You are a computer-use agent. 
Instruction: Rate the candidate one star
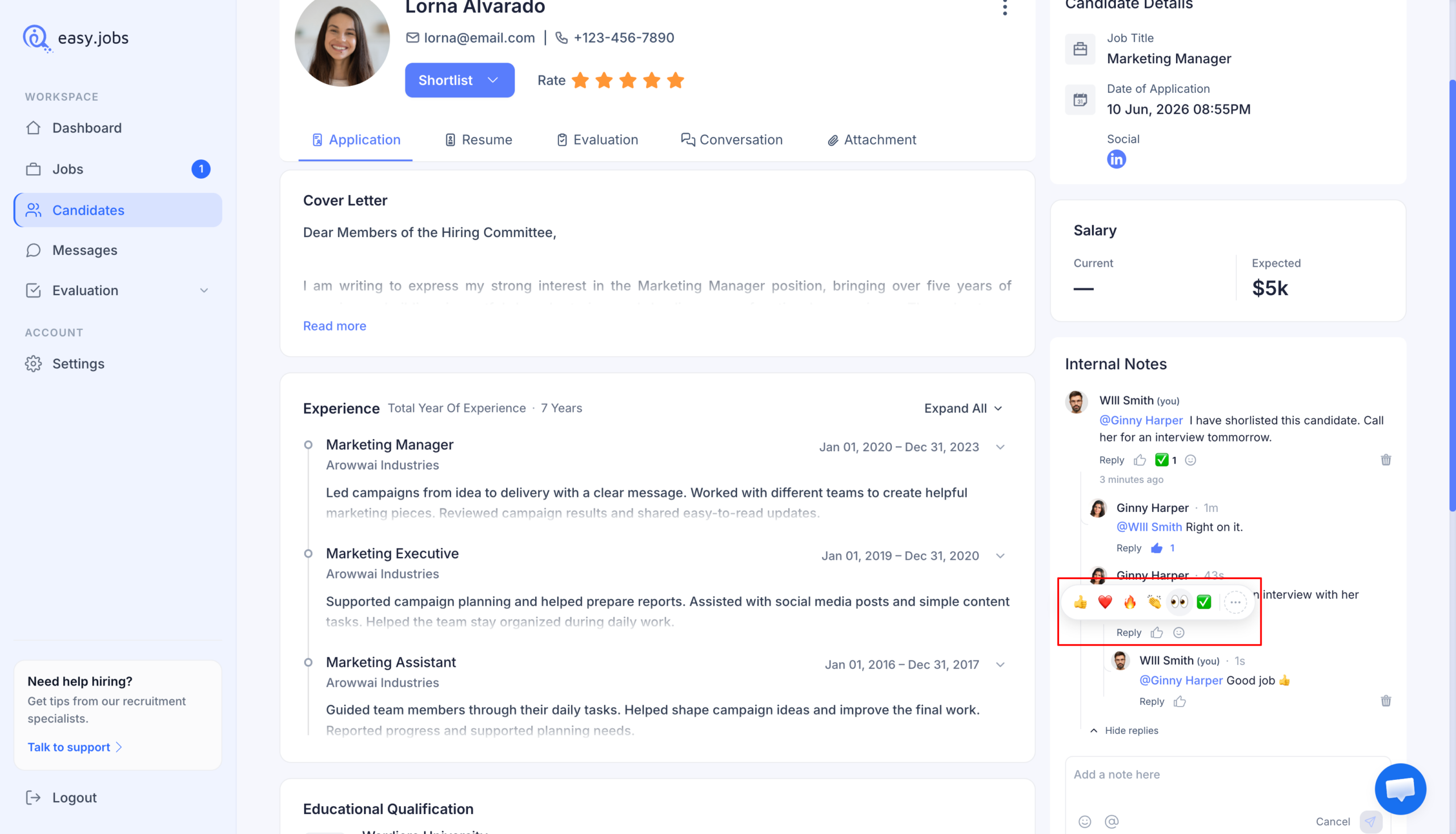point(580,80)
